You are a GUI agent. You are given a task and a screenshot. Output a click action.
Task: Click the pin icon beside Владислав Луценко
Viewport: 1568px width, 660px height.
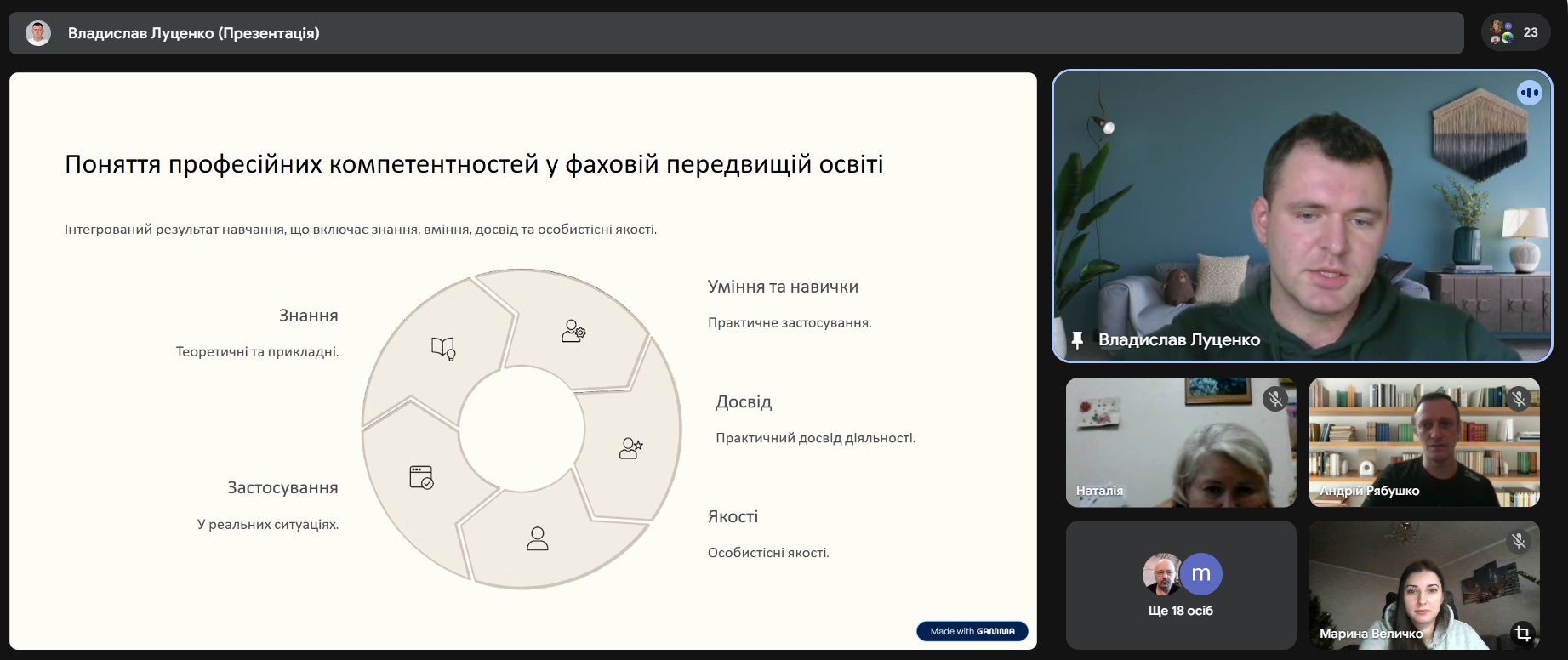point(1077,340)
